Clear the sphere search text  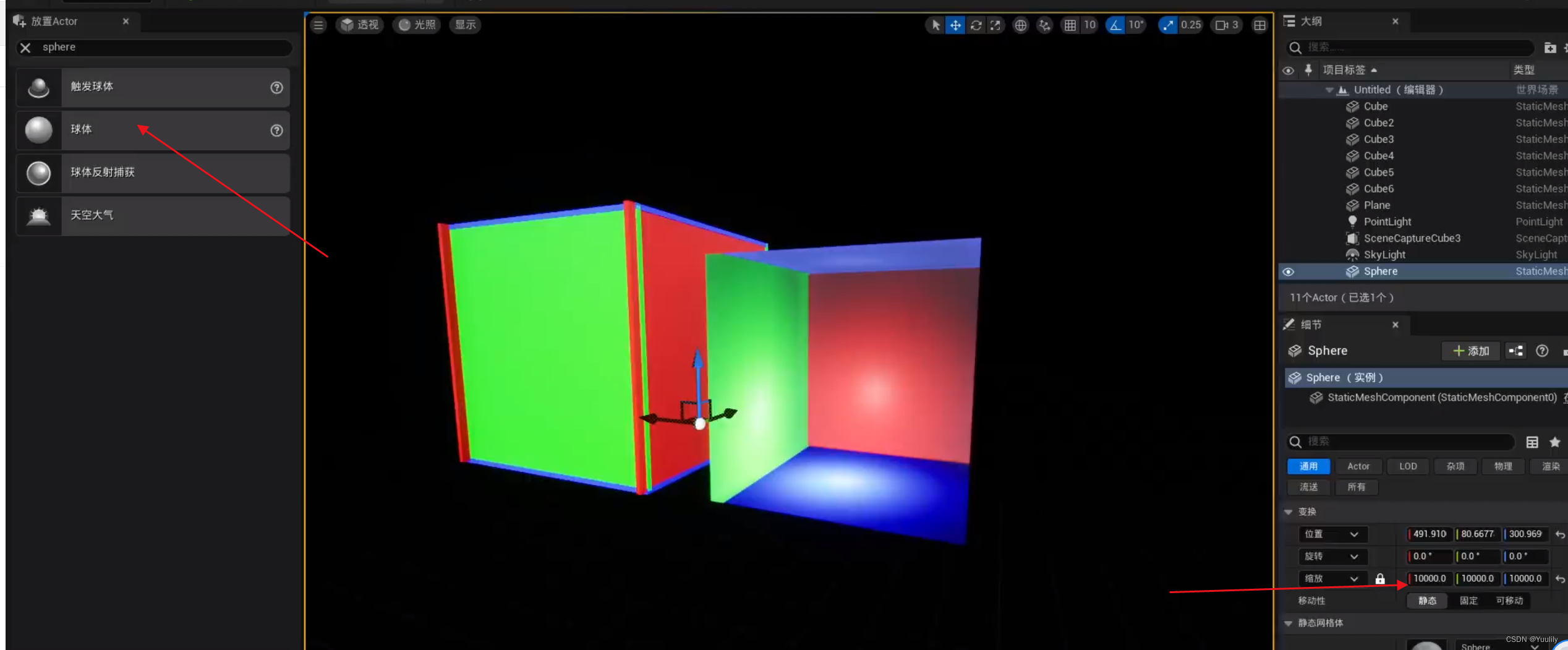pos(25,48)
